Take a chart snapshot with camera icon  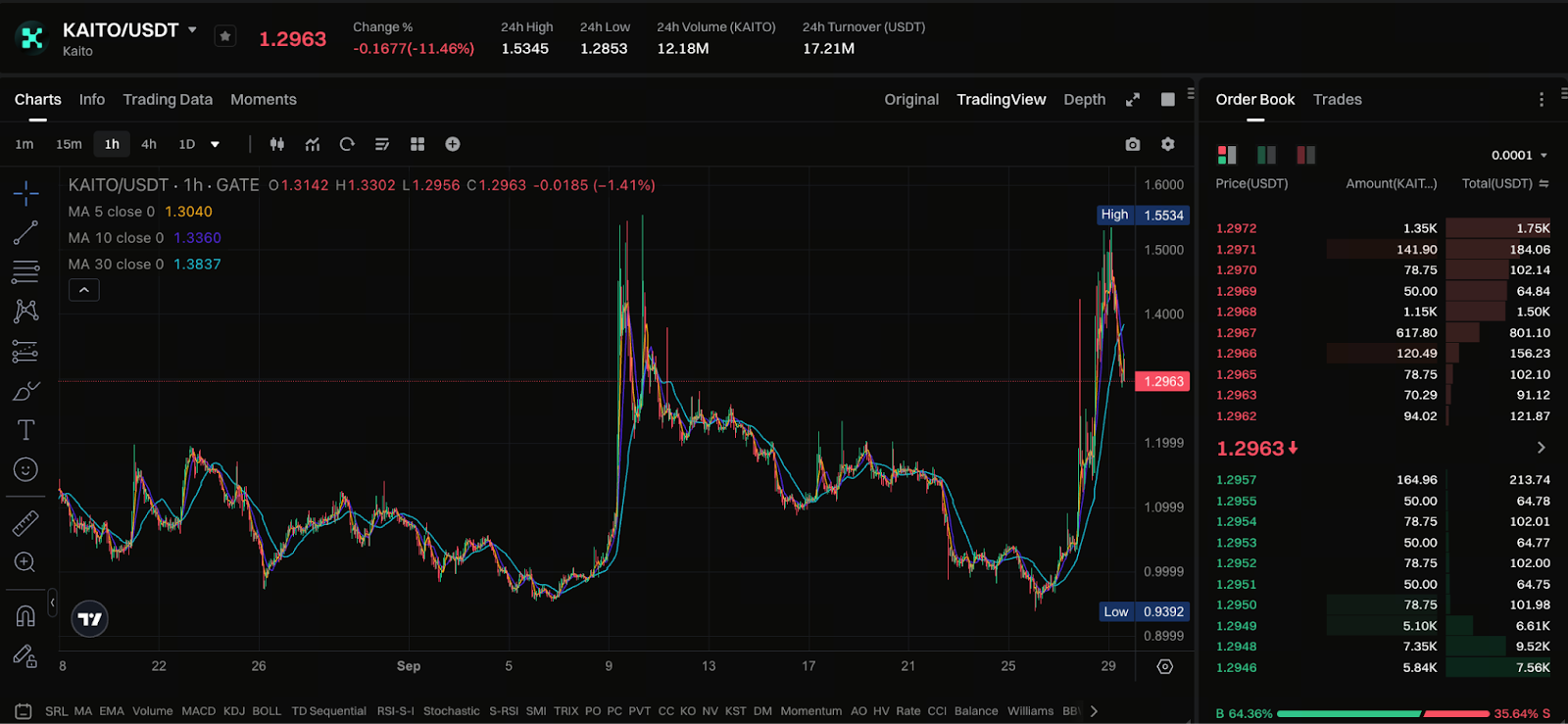click(1133, 144)
